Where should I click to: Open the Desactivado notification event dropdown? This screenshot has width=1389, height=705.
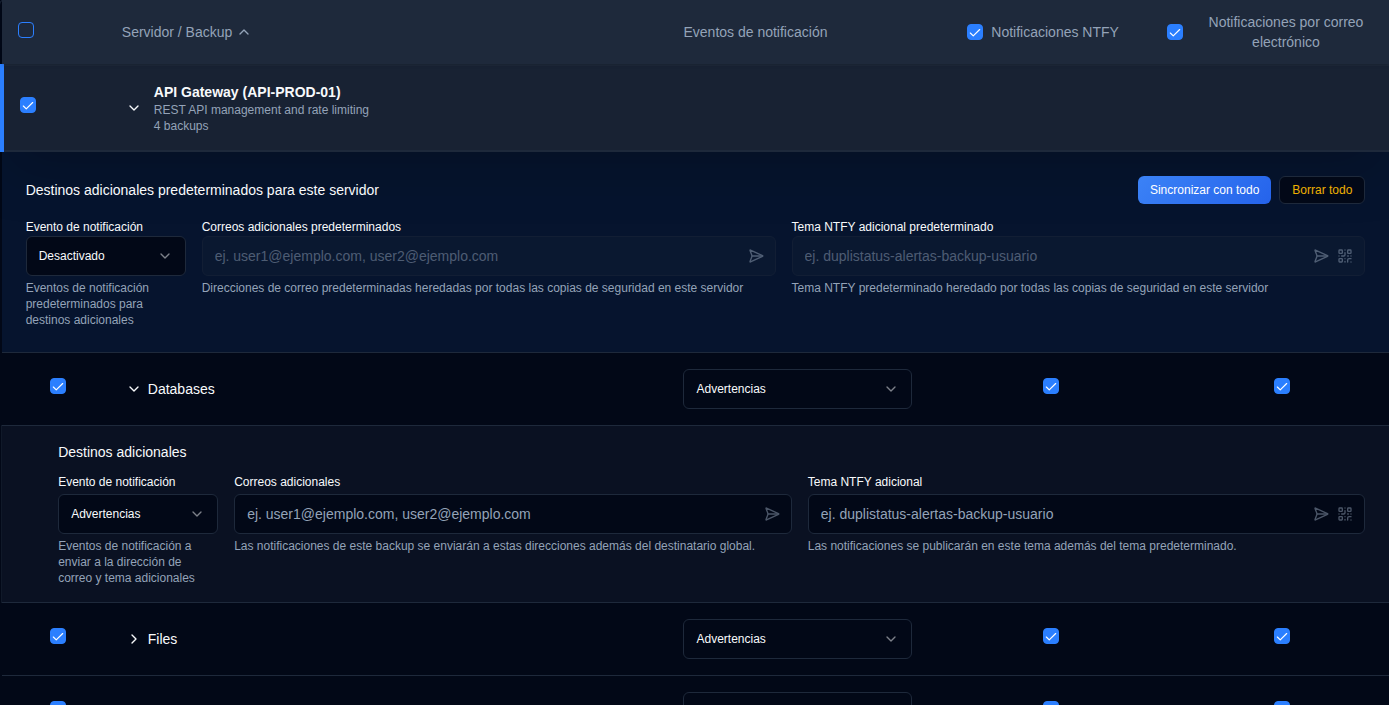coord(105,256)
